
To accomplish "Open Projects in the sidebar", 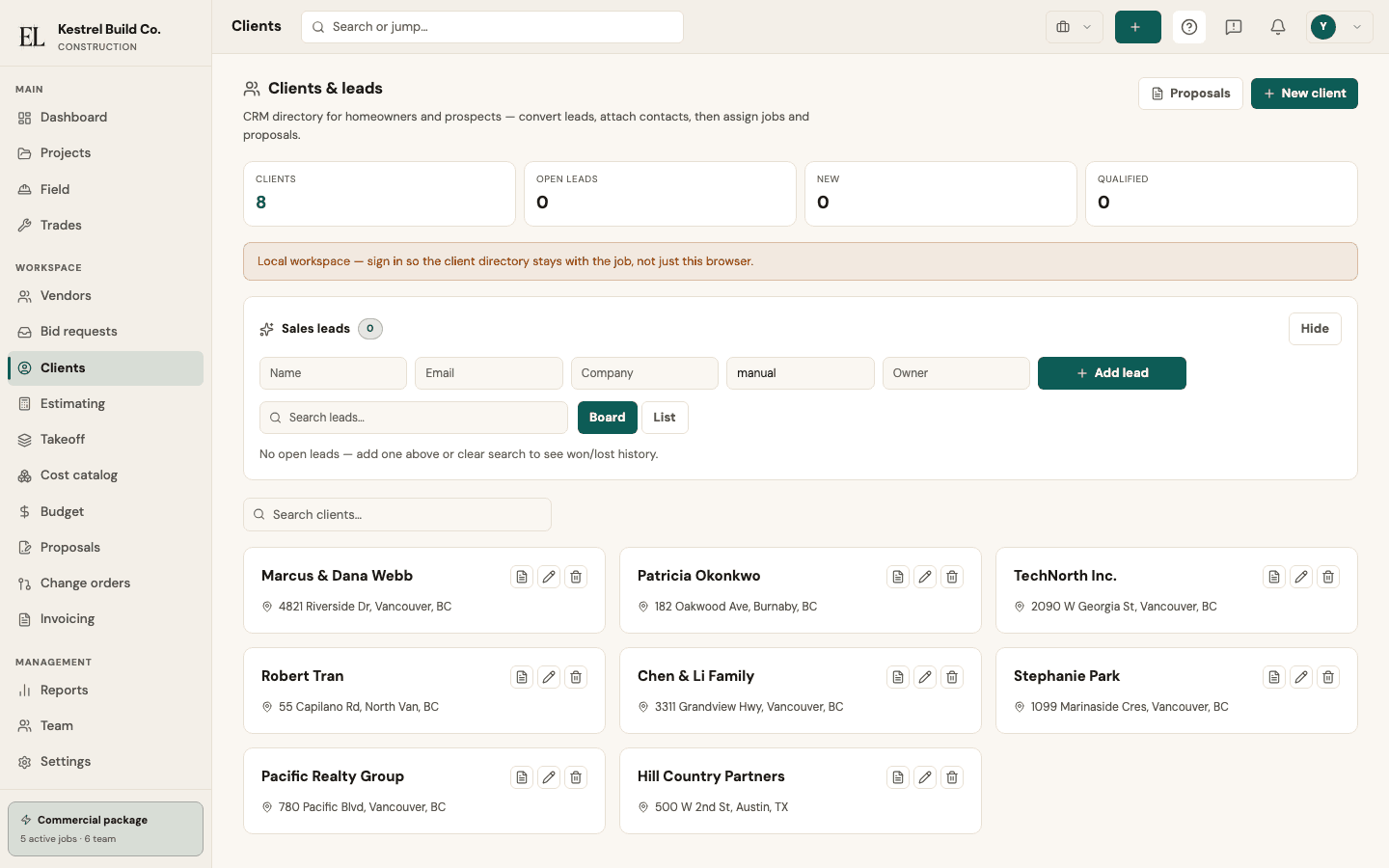I will [x=106, y=153].
